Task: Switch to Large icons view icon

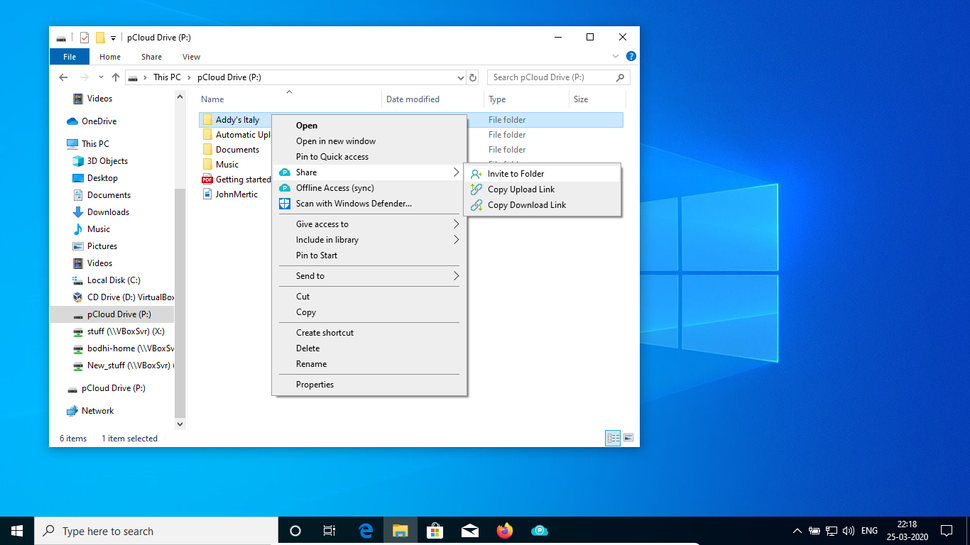Action: pos(629,439)
